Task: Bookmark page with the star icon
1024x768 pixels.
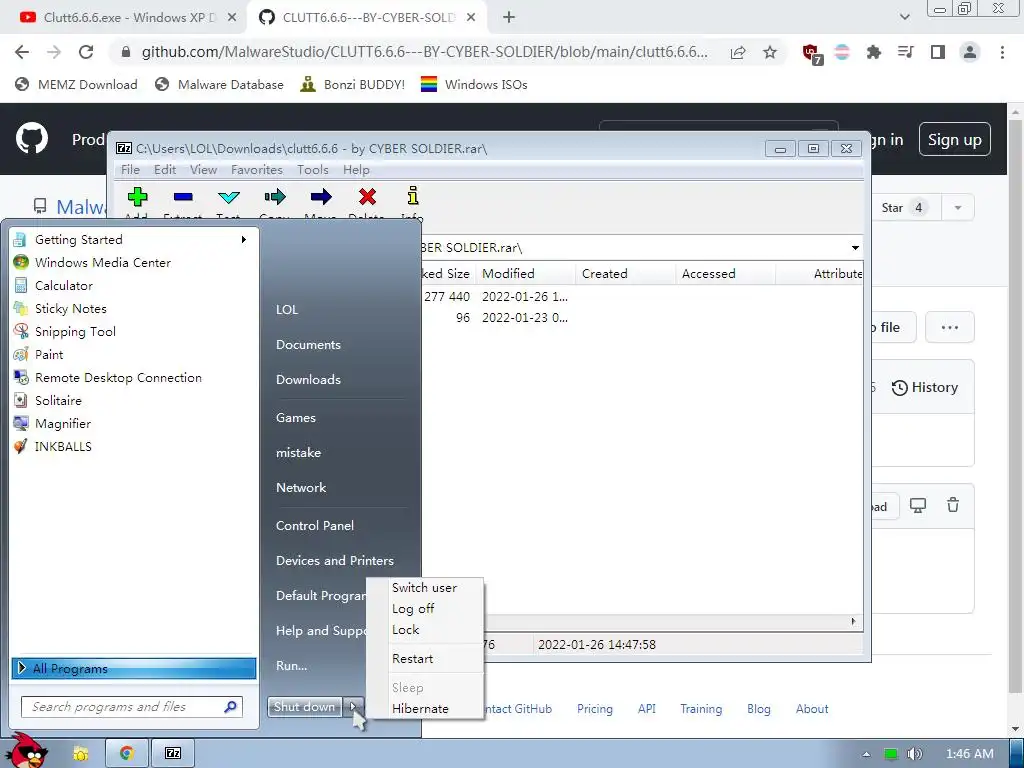Action: point(770,52)
